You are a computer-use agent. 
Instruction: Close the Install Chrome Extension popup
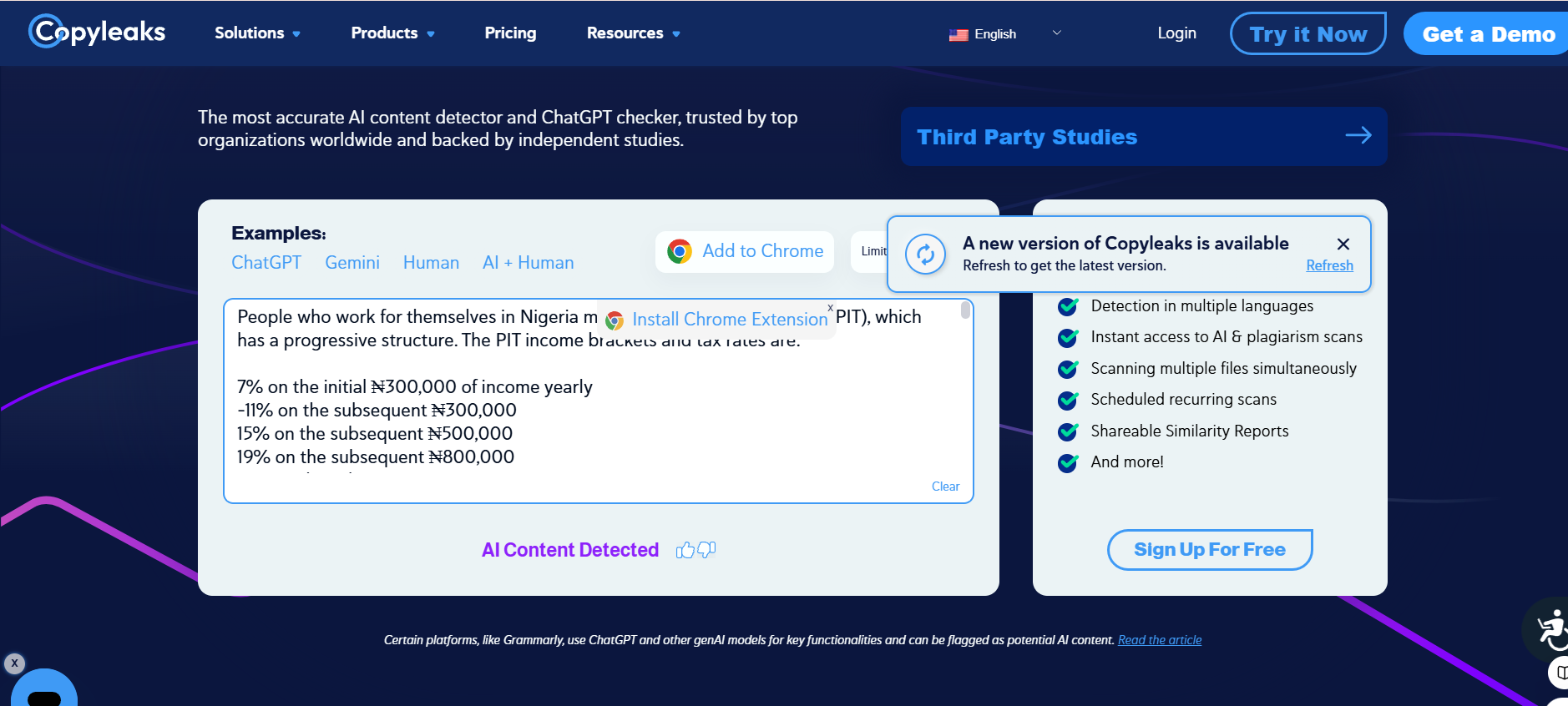coord(830,308)
